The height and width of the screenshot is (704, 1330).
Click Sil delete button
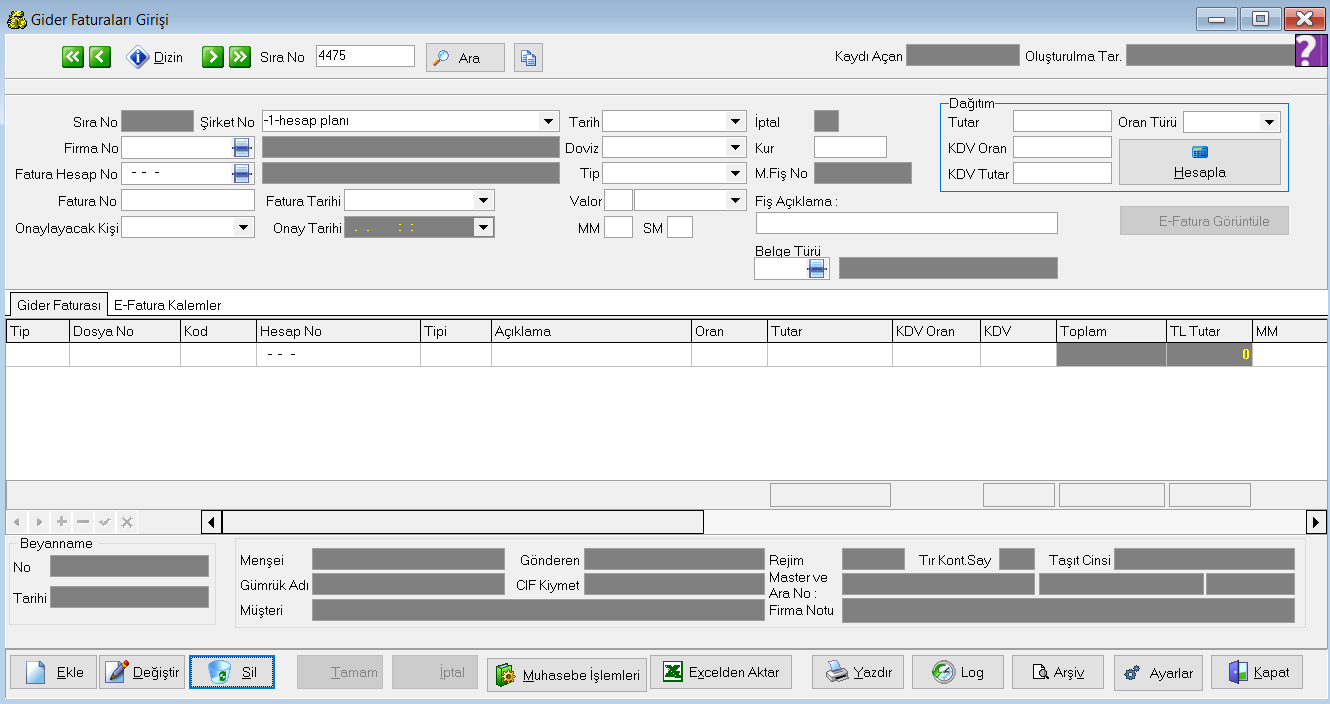(x=232, y=673)
